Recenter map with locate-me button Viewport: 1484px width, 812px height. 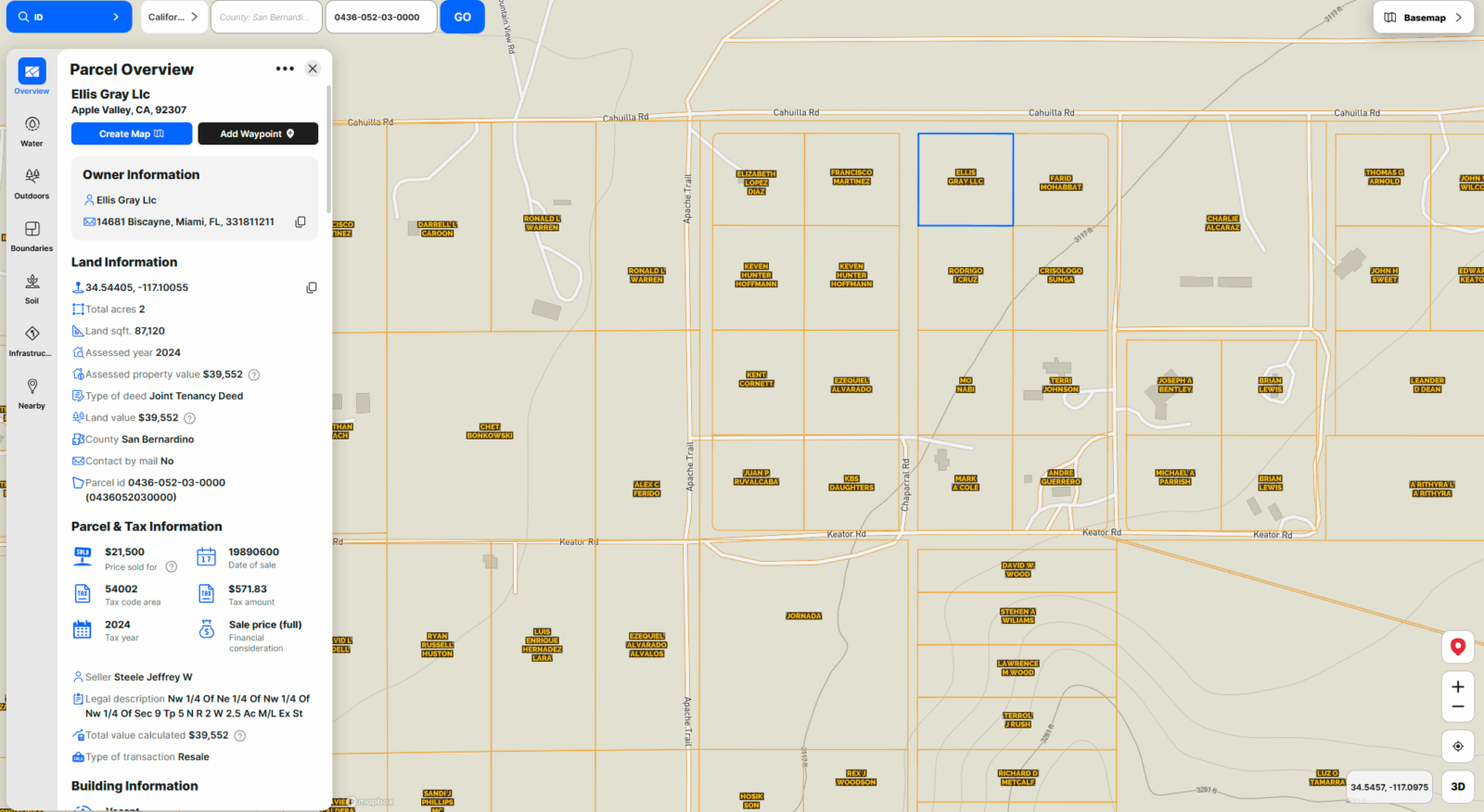click(x=1457, y=746)
